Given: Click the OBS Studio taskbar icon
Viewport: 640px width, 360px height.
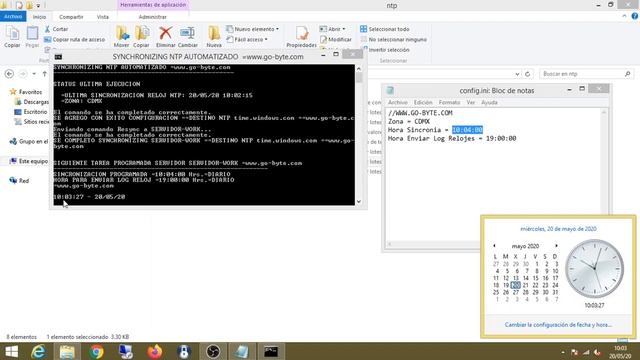Looking at the screenshot, I should point(213,351).
